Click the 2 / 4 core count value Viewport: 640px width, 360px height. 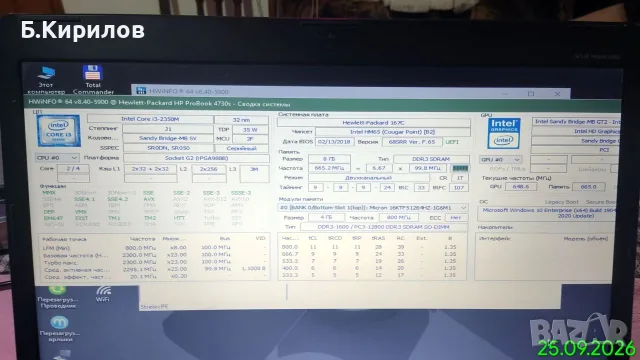73,168
